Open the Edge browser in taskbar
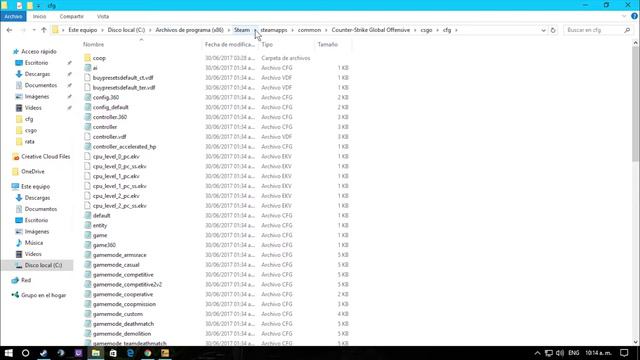Screen dimensions: 640x360 (130, 353)
